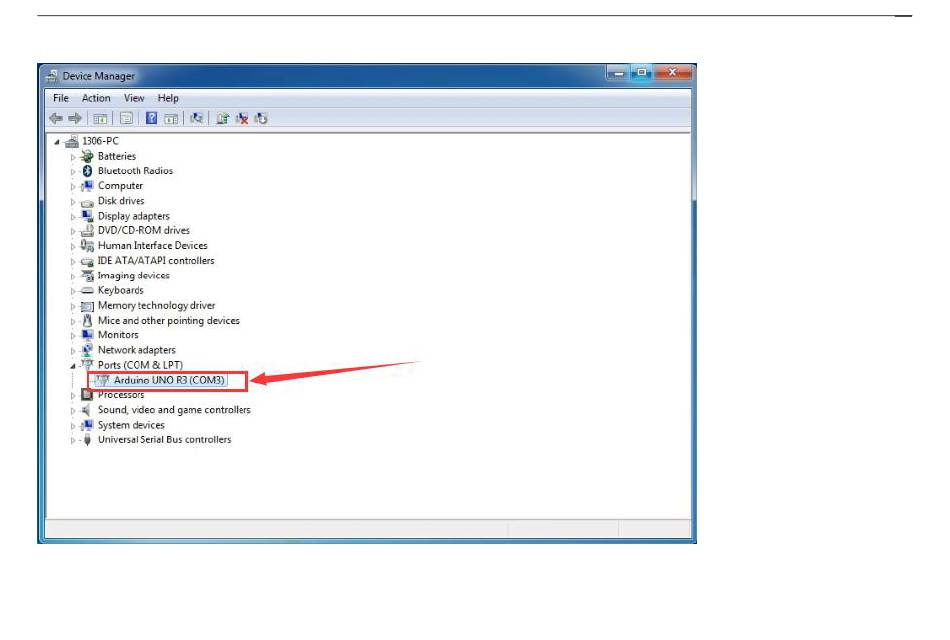Screen dimensions: 950x640
Task: Click the Universal Serial Bus controllers icon
Action: (x=87, y=440)
